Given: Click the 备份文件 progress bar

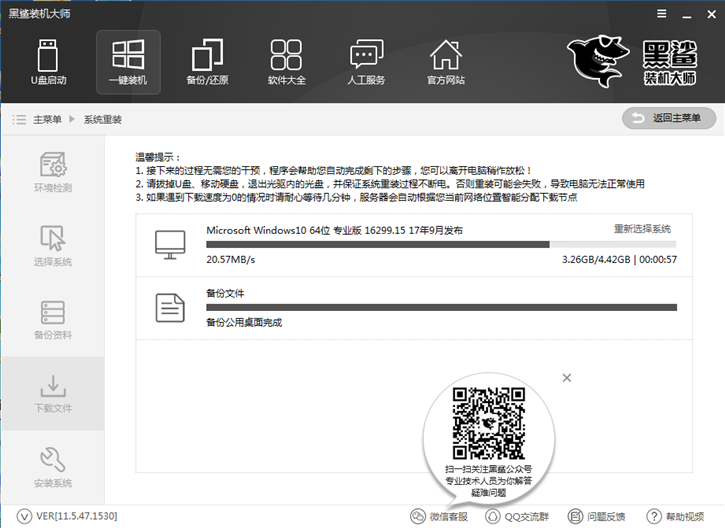Looking at the screenshot, I should 442,307.
